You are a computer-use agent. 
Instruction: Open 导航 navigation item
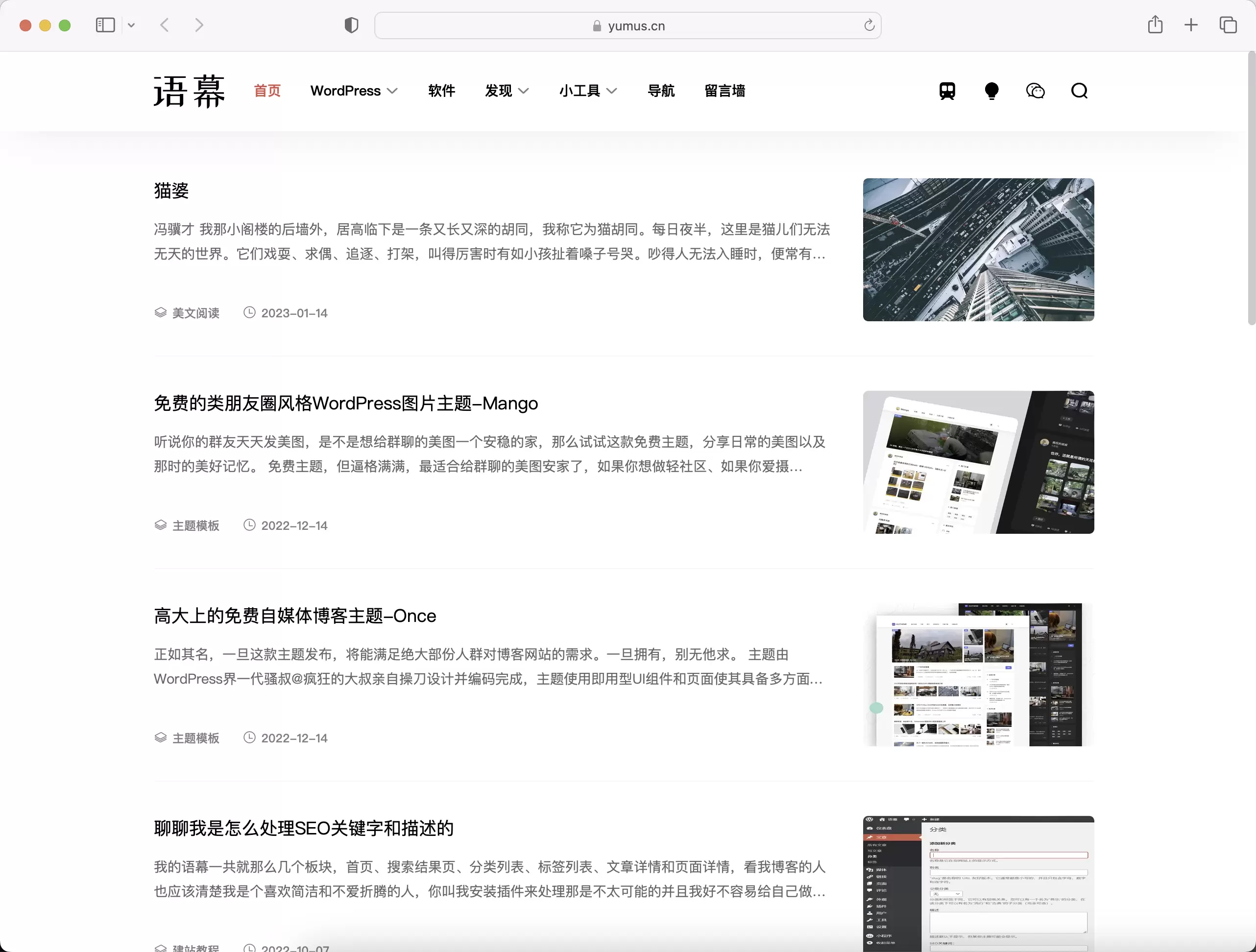pos(661,91)
